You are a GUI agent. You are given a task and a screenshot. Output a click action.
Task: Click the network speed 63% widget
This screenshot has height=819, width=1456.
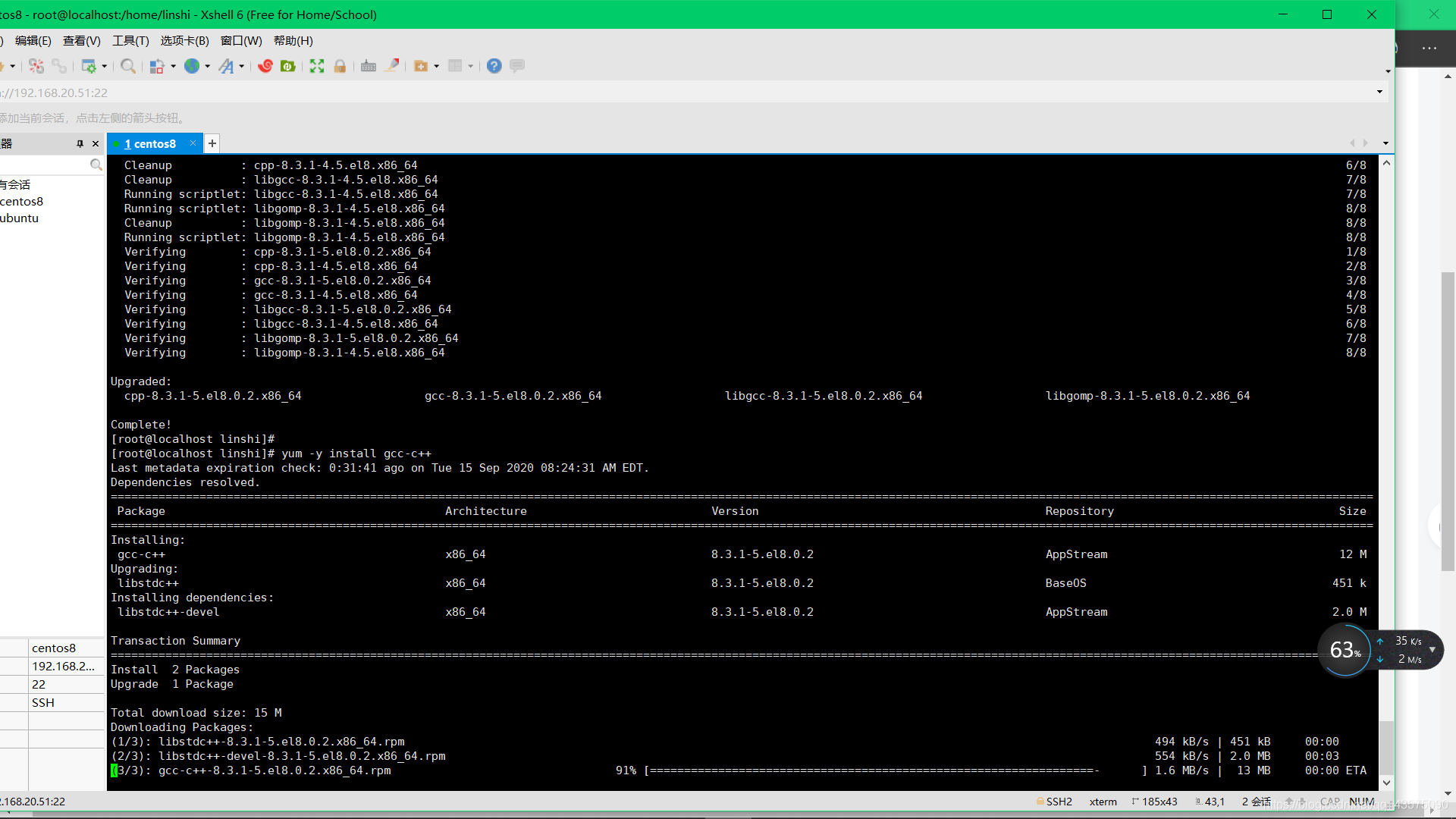pyautogui.click(x=1345, y=650)
